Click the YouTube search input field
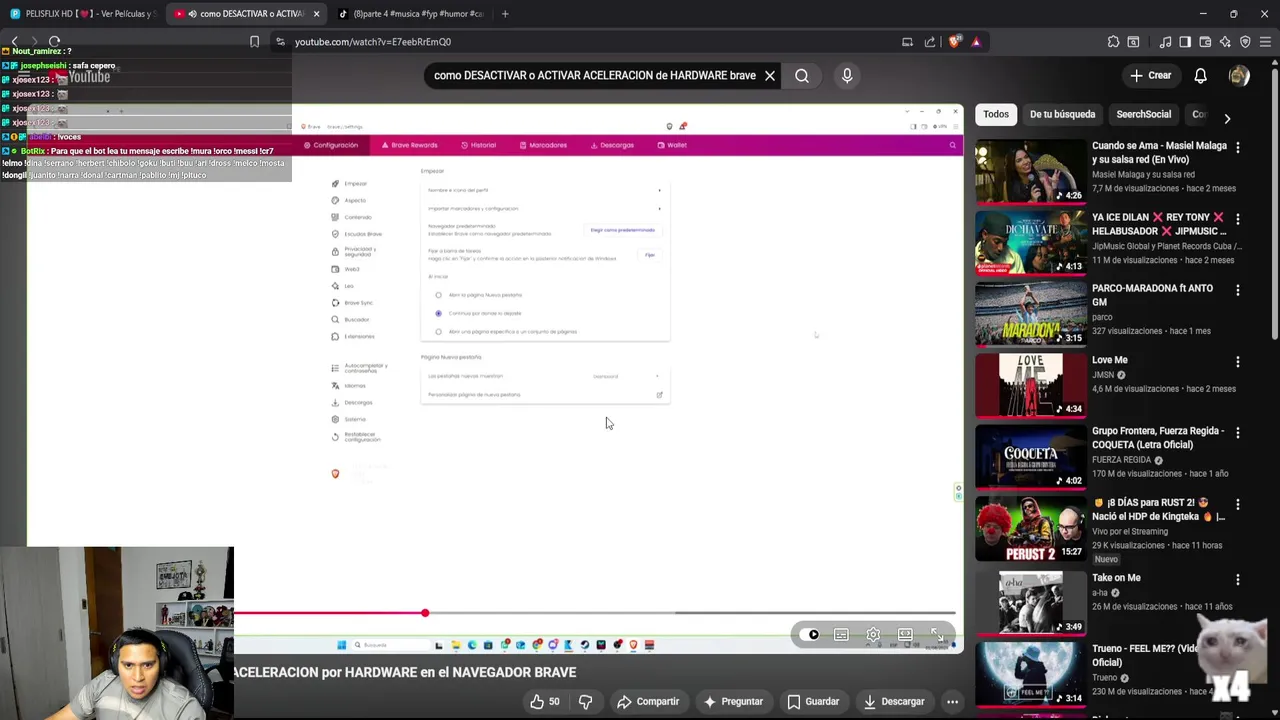The height and width of the screenshot is (720, 1280). coord(595,75)
